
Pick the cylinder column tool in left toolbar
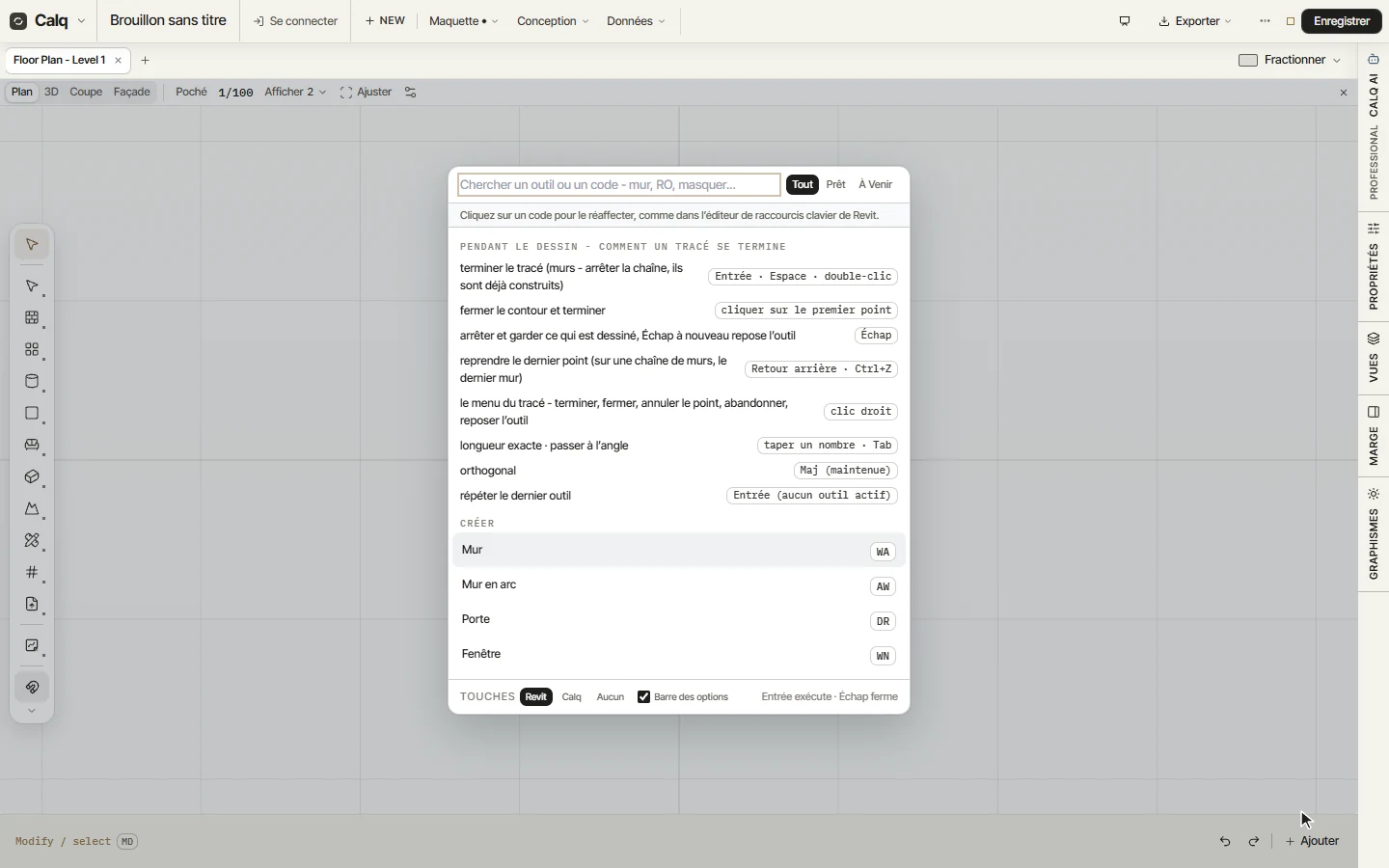[32, 382]
